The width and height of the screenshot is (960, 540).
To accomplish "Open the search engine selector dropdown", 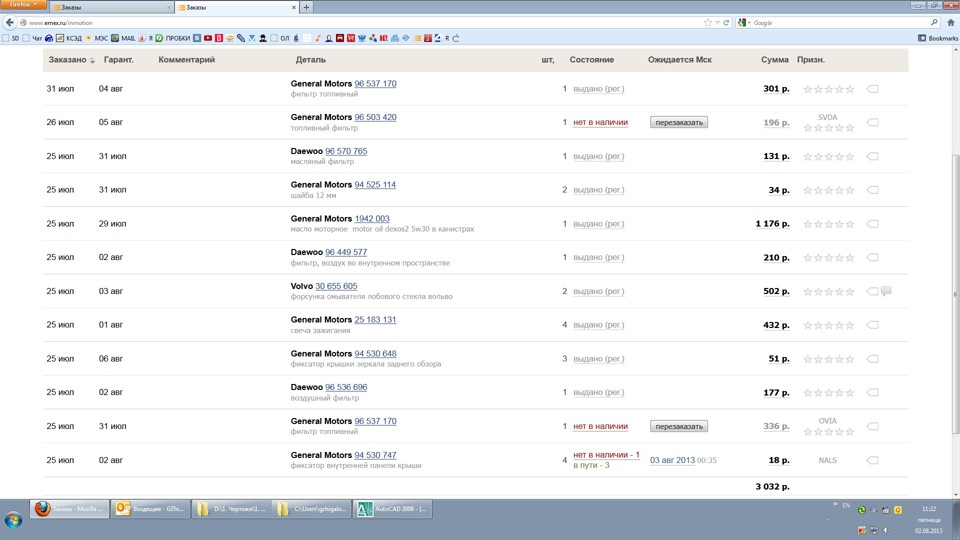I will pyautogui.click(x=744, y=23).
